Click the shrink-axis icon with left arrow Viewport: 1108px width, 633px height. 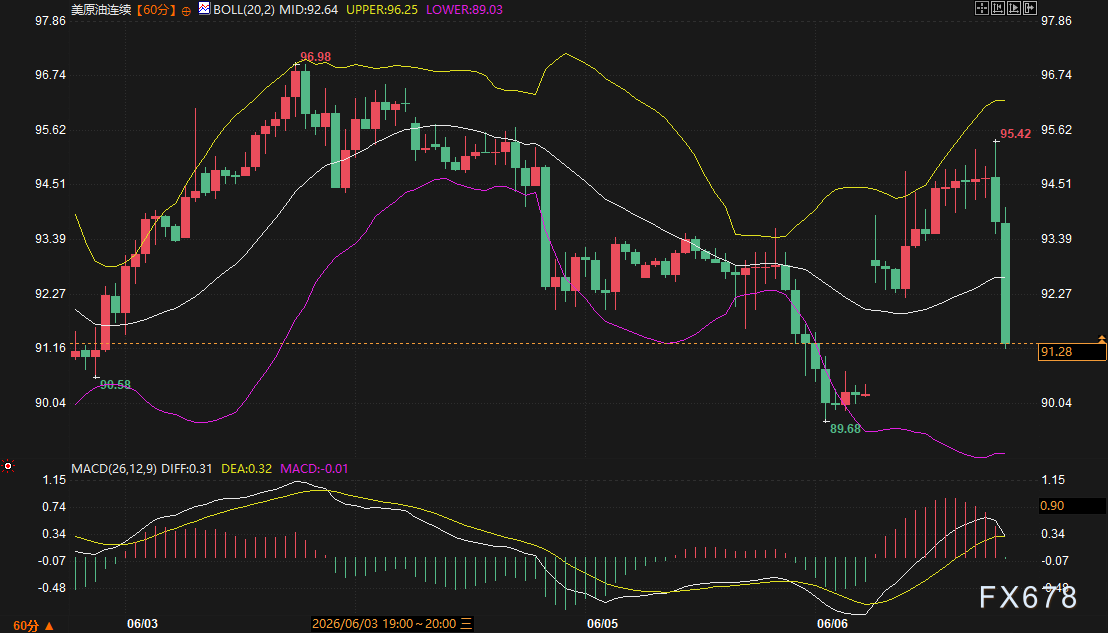(x=998, y=8)
